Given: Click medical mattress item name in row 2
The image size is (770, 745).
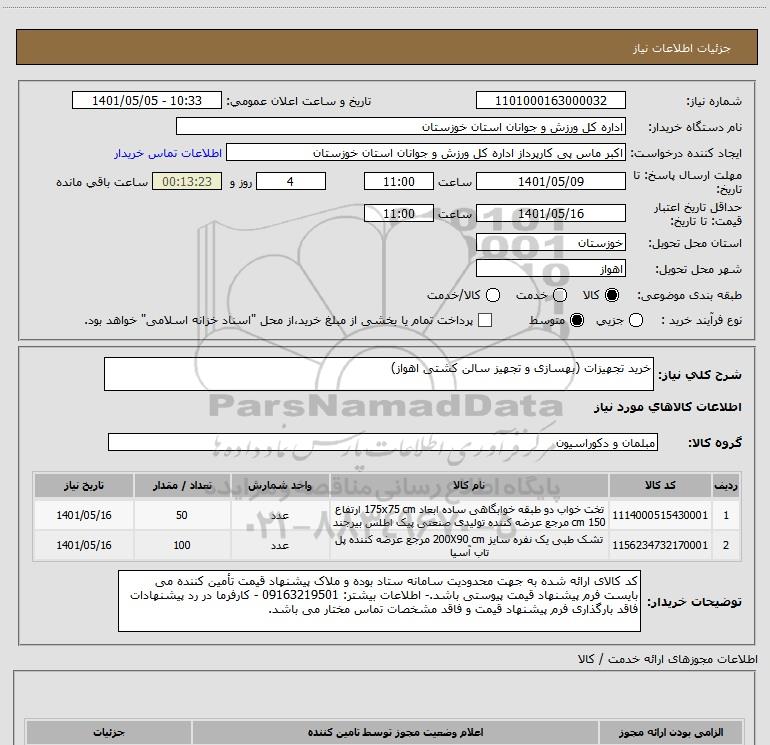Looking at the screenshot, I should 469,546.
